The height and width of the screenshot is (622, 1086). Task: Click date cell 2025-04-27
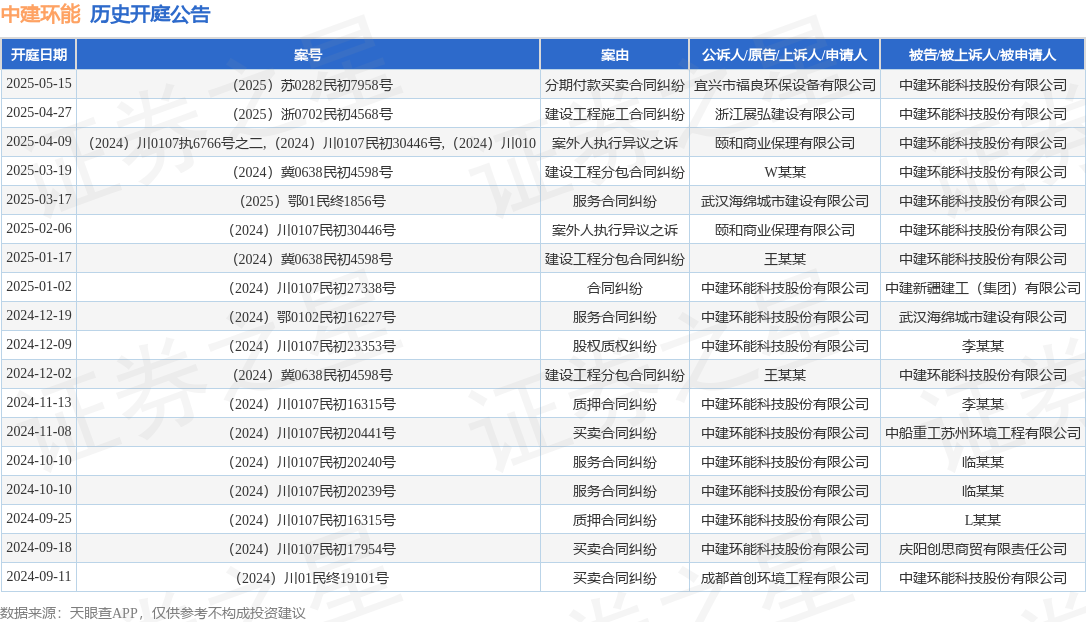click(x=39, y=113)
